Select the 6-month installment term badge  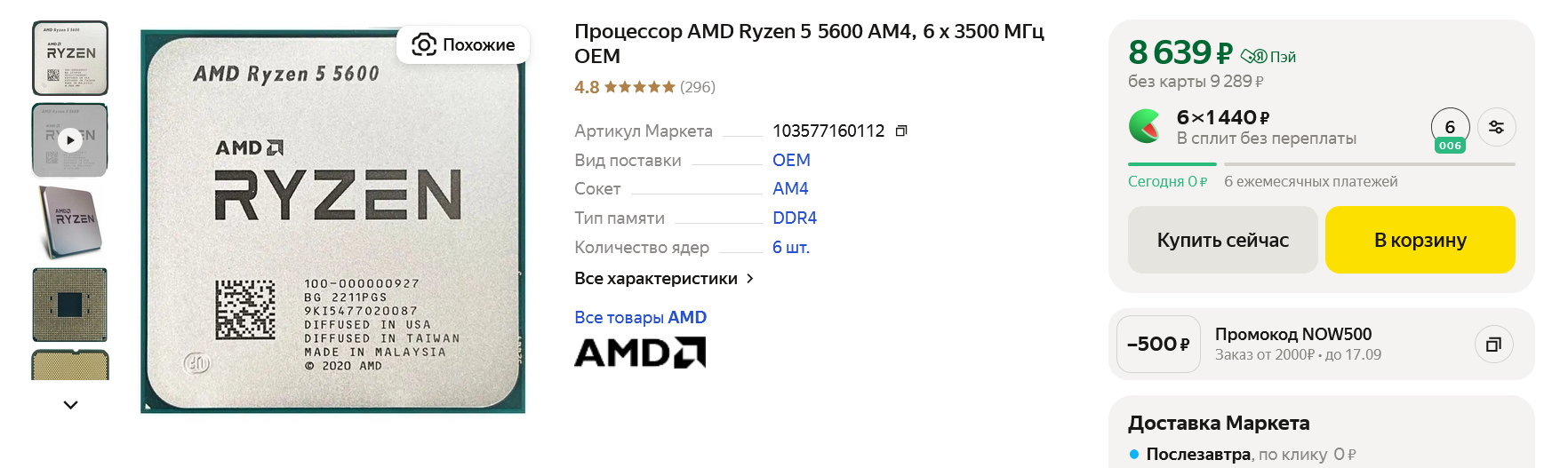coord(1450,130)
